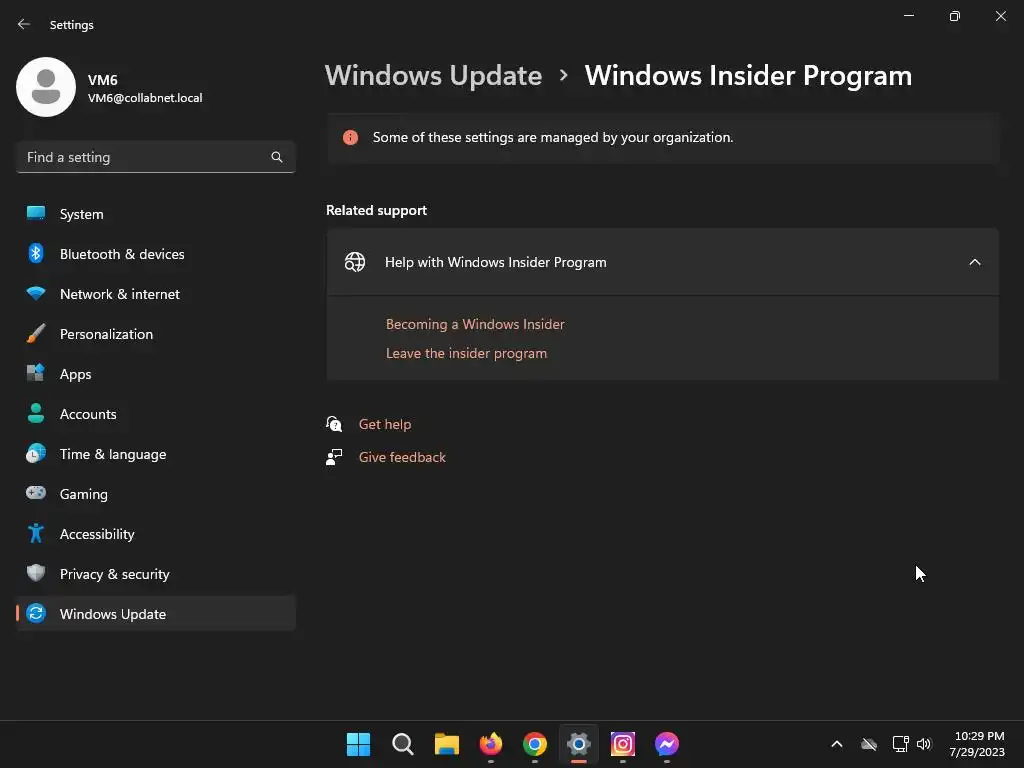Click the magnifier icon in search box

click(x=277, y=157)
